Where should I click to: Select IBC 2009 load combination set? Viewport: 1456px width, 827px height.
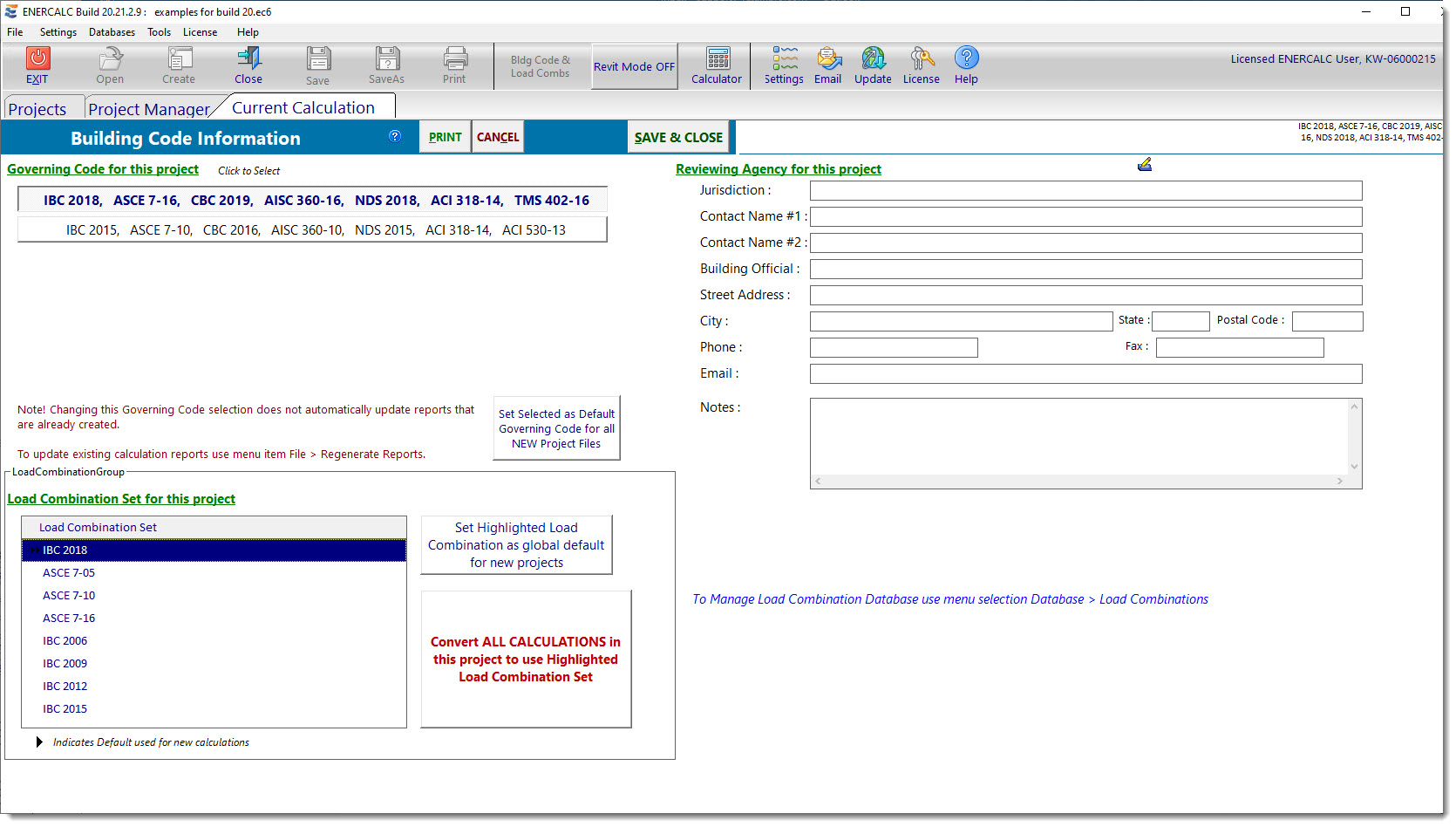point(214,663)
